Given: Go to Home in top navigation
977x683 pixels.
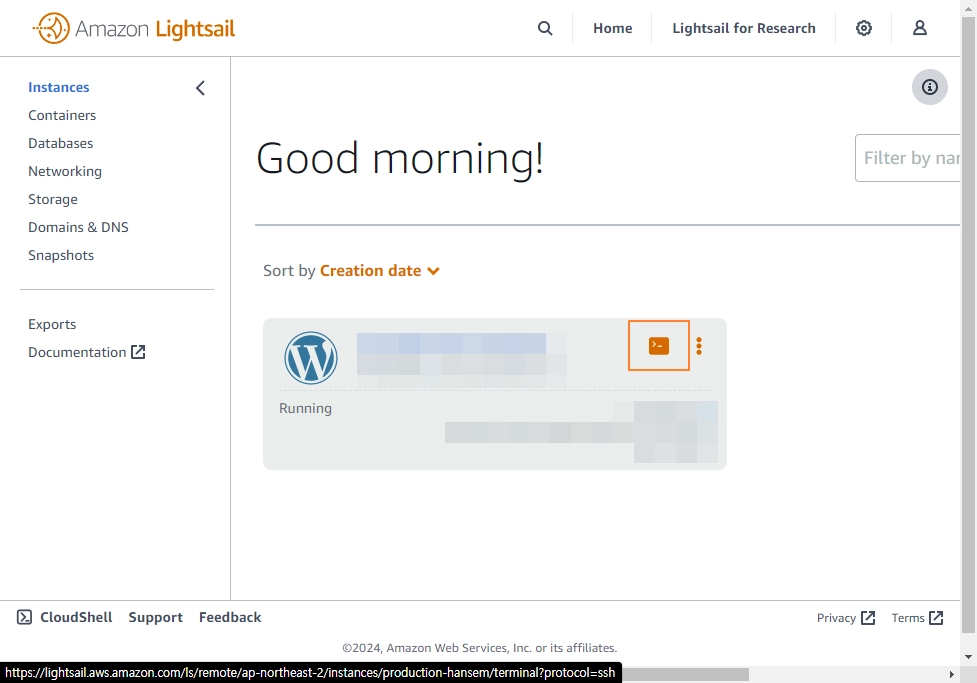Looking at the screenshot, I should pyautogui.click(x=612, y=28).
